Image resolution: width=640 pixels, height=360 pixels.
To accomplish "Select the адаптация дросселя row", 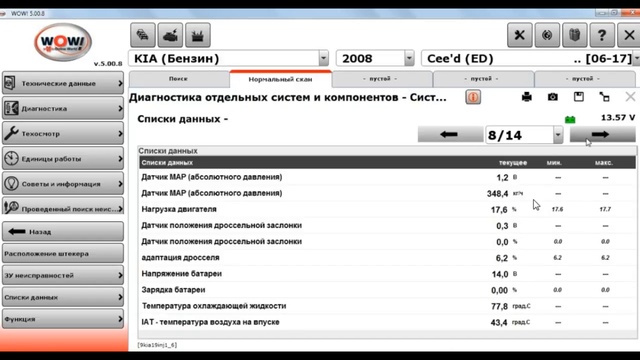I will (x=387, y=258).
